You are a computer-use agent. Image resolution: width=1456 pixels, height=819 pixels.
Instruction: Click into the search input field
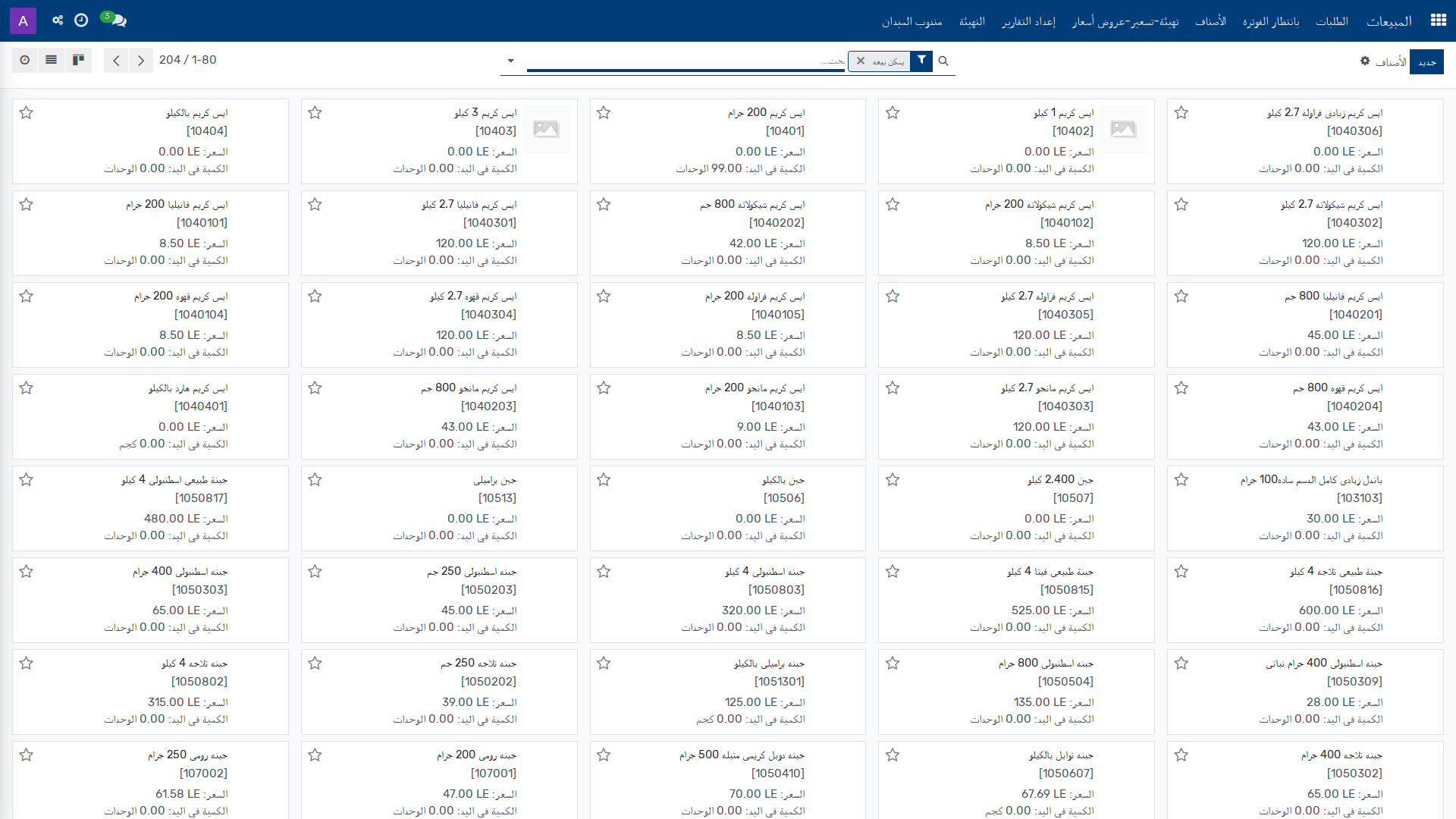pos(686,61)
